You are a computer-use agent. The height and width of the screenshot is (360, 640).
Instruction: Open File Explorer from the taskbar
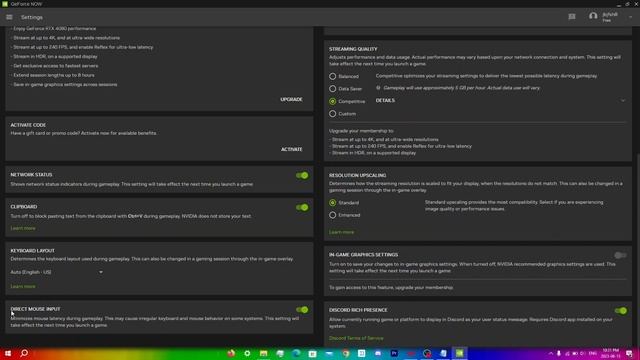(x=263, y=353)
